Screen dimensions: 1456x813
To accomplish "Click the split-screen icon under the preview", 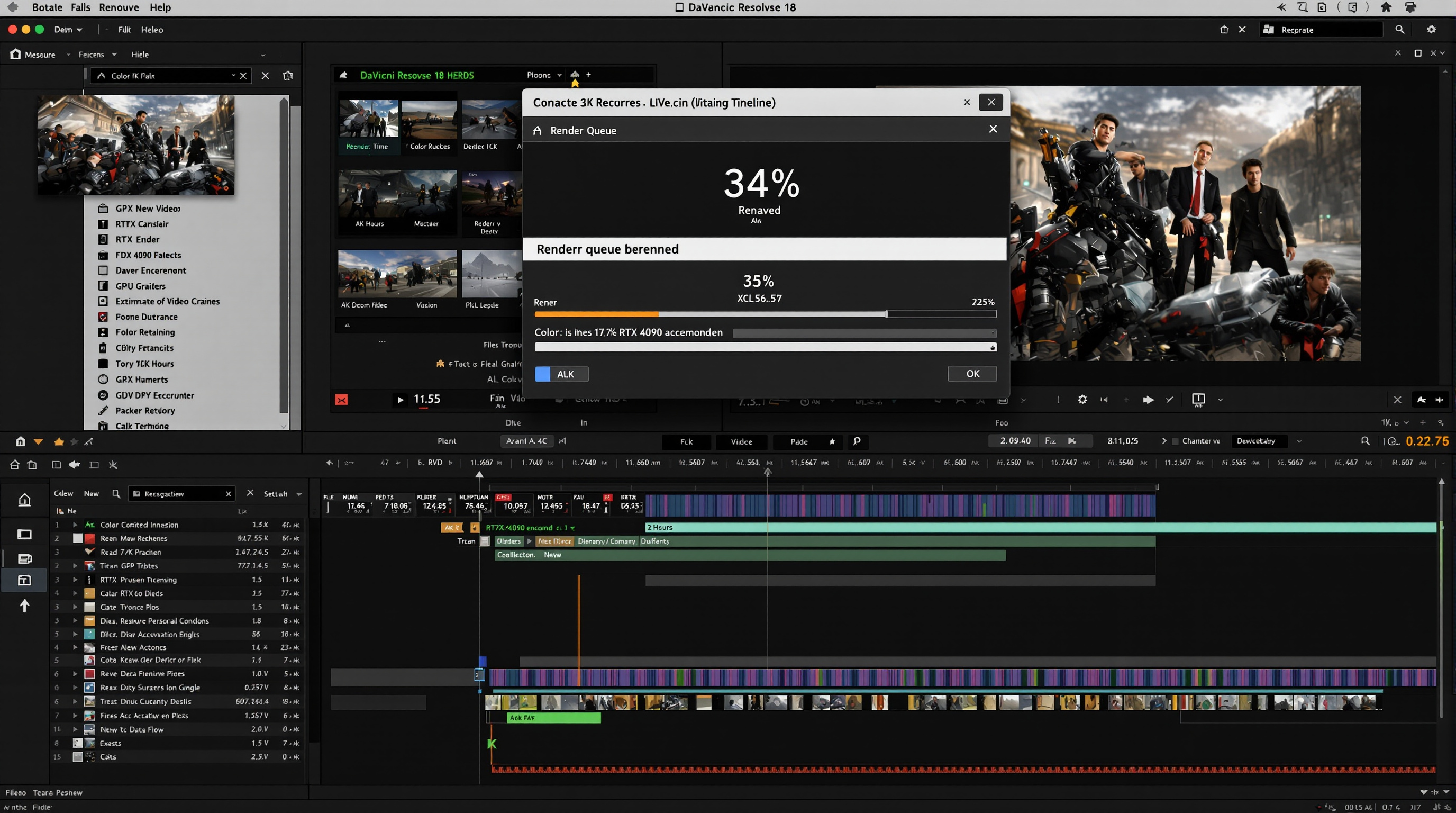I will (x=1198, y=400).
